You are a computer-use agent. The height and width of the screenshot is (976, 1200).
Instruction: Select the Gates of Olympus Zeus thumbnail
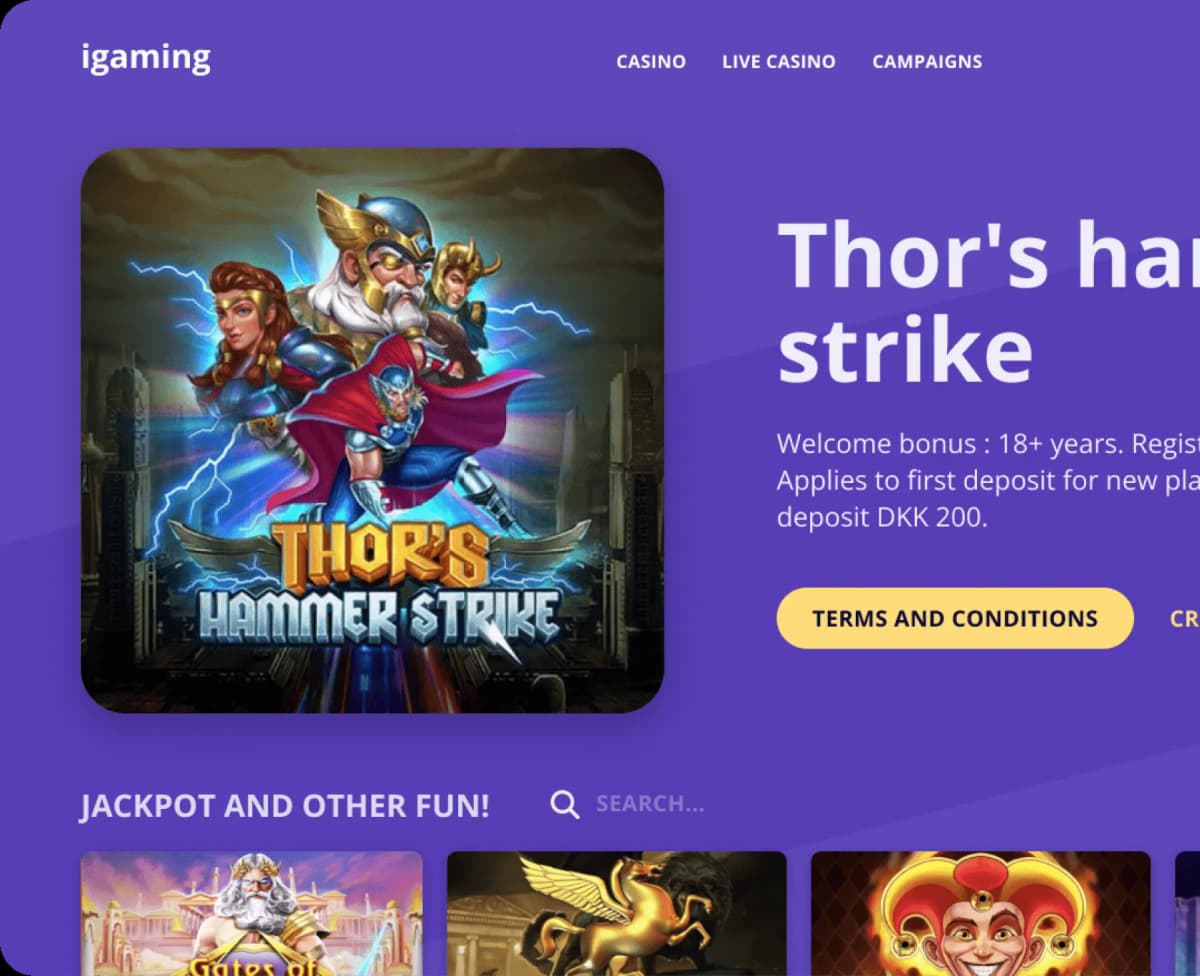(252, 913)
